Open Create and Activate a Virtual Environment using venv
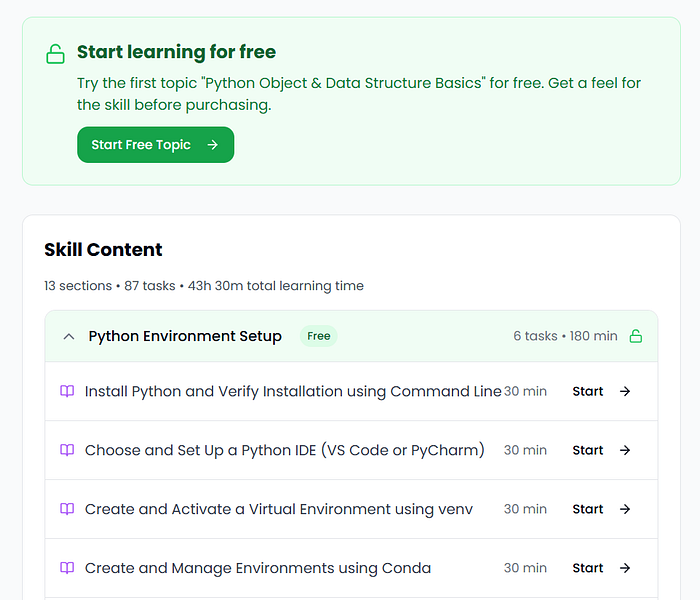 (x=279, y=509)
